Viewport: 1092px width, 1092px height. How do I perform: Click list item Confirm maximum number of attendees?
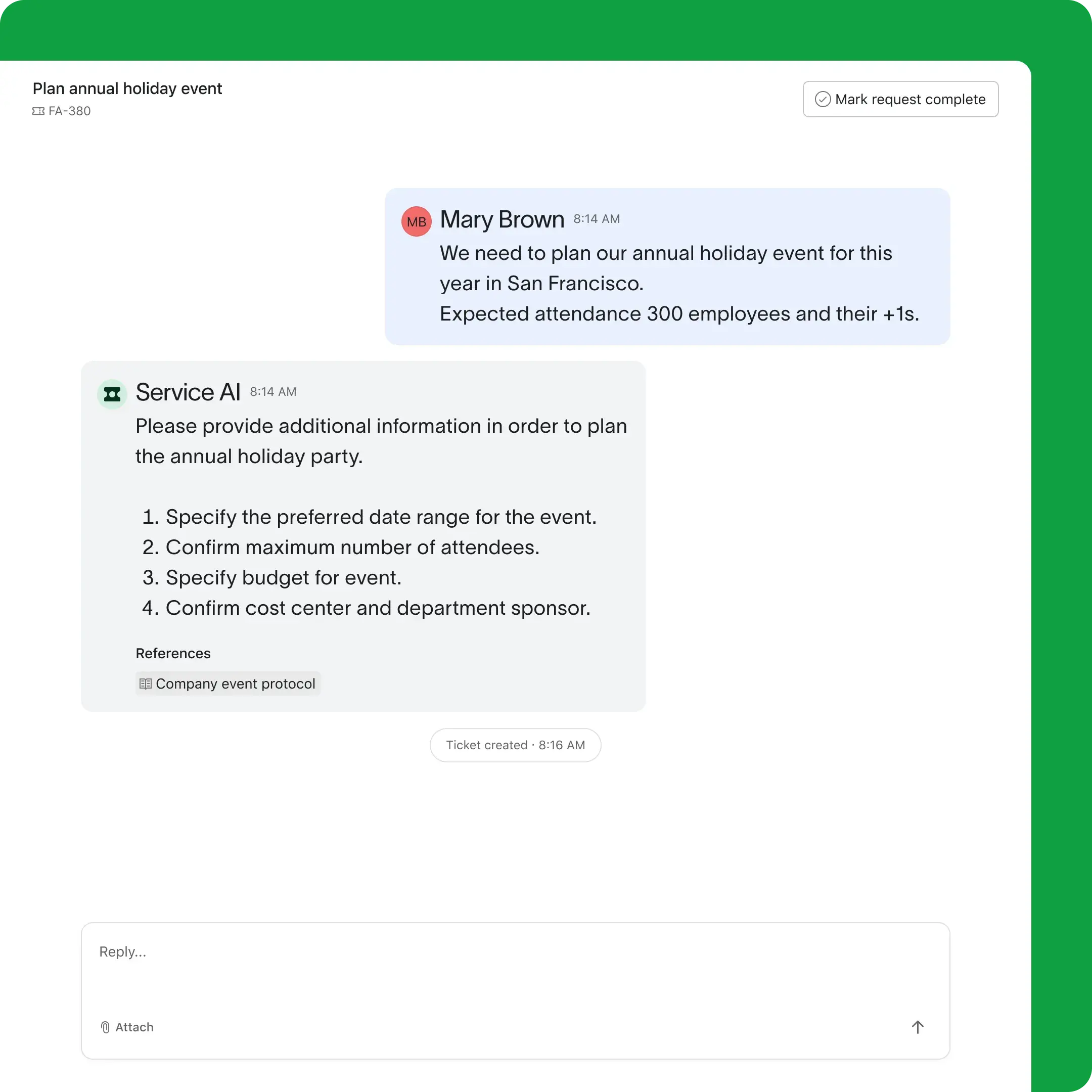[341, 547]
